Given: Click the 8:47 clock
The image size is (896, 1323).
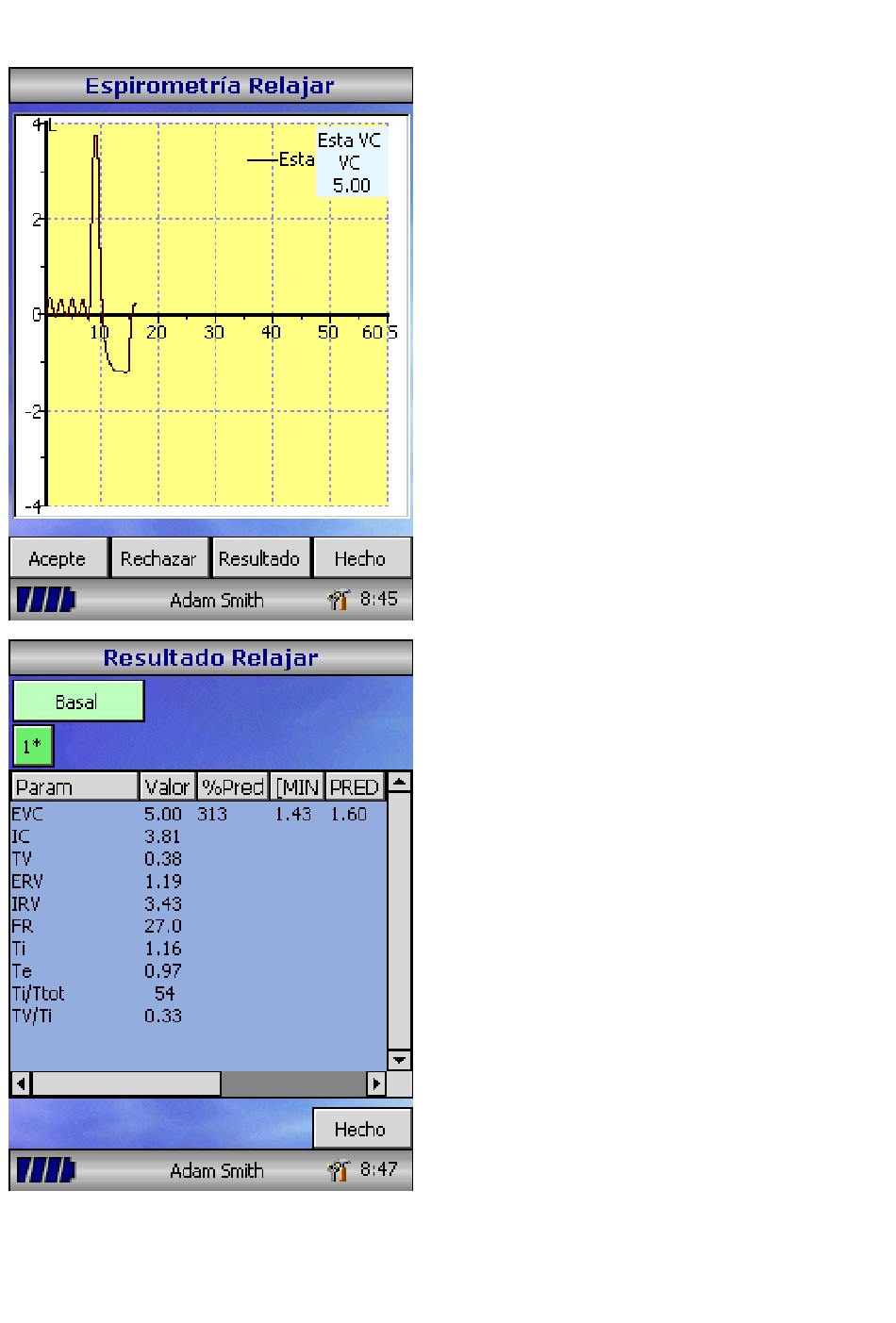Looking at the screenshot, I should 379,1169.
